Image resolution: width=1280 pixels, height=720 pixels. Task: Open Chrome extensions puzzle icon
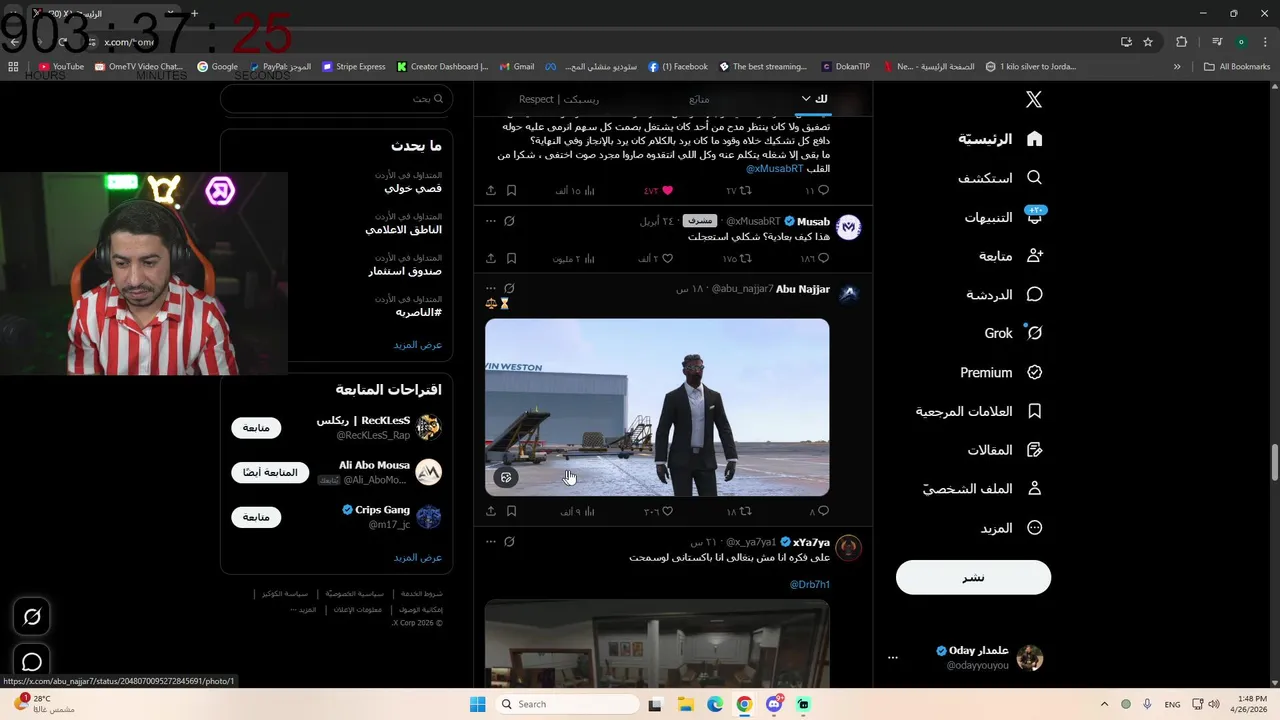click(x=1181, y=42)
